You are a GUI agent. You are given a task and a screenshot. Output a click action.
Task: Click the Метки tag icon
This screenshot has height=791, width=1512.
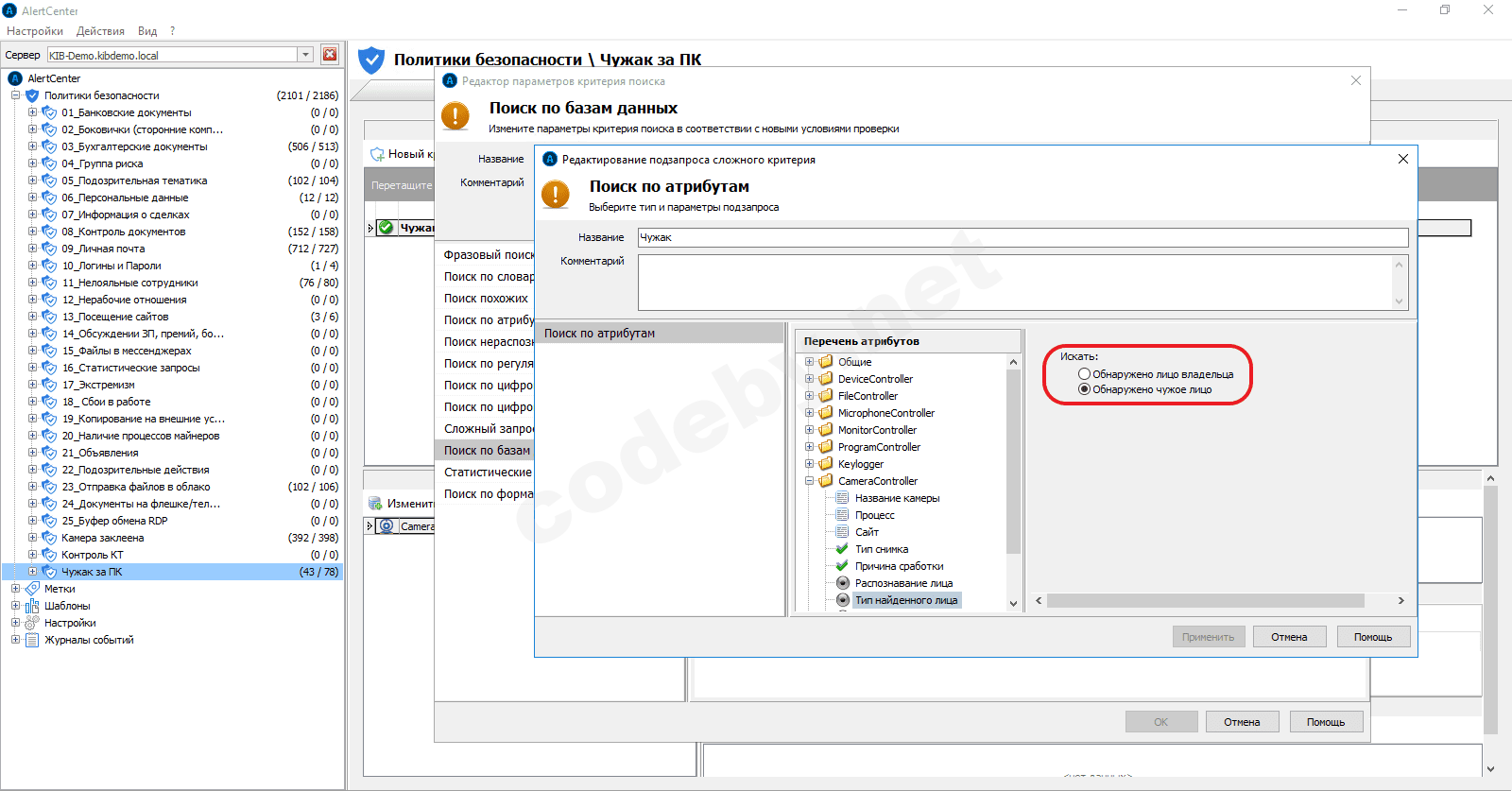32,589
